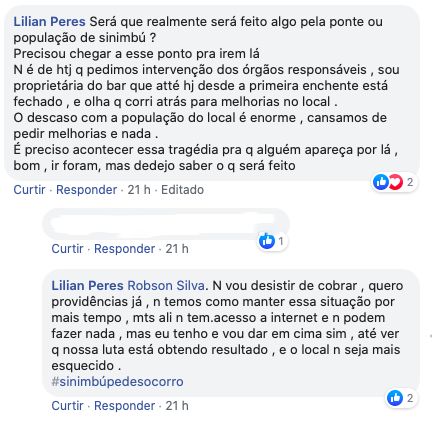Open the #sinimbúpedesocorro hashtag

point(117,382)
